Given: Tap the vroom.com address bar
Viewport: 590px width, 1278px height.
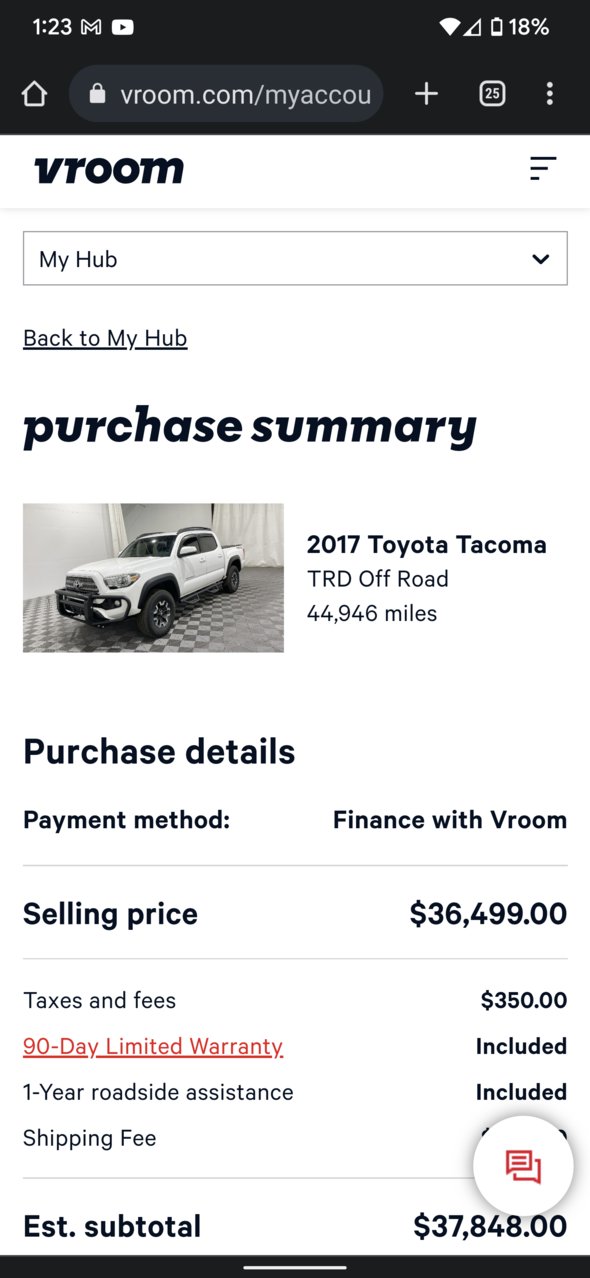Looking at the screenshot, I should pyautogui.click(x=226, y=94).
